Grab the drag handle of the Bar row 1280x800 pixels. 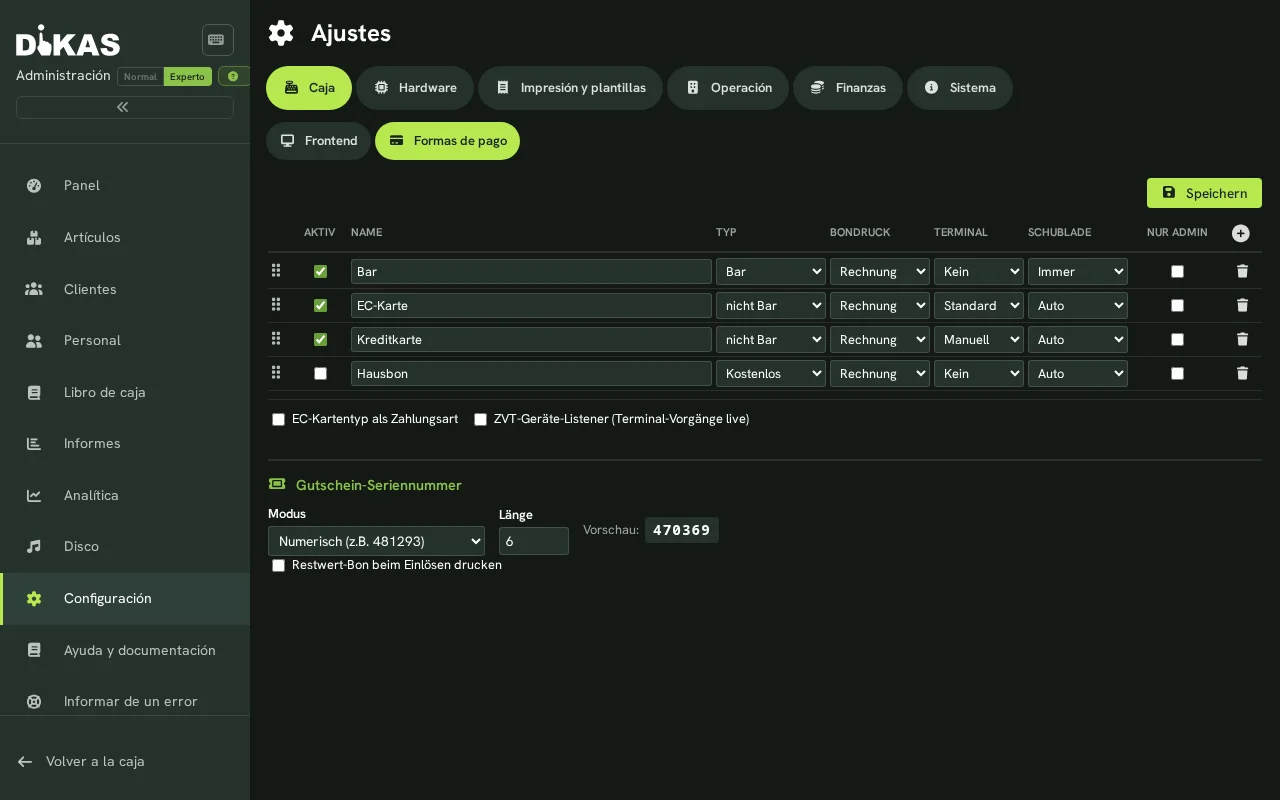(276, 270)
